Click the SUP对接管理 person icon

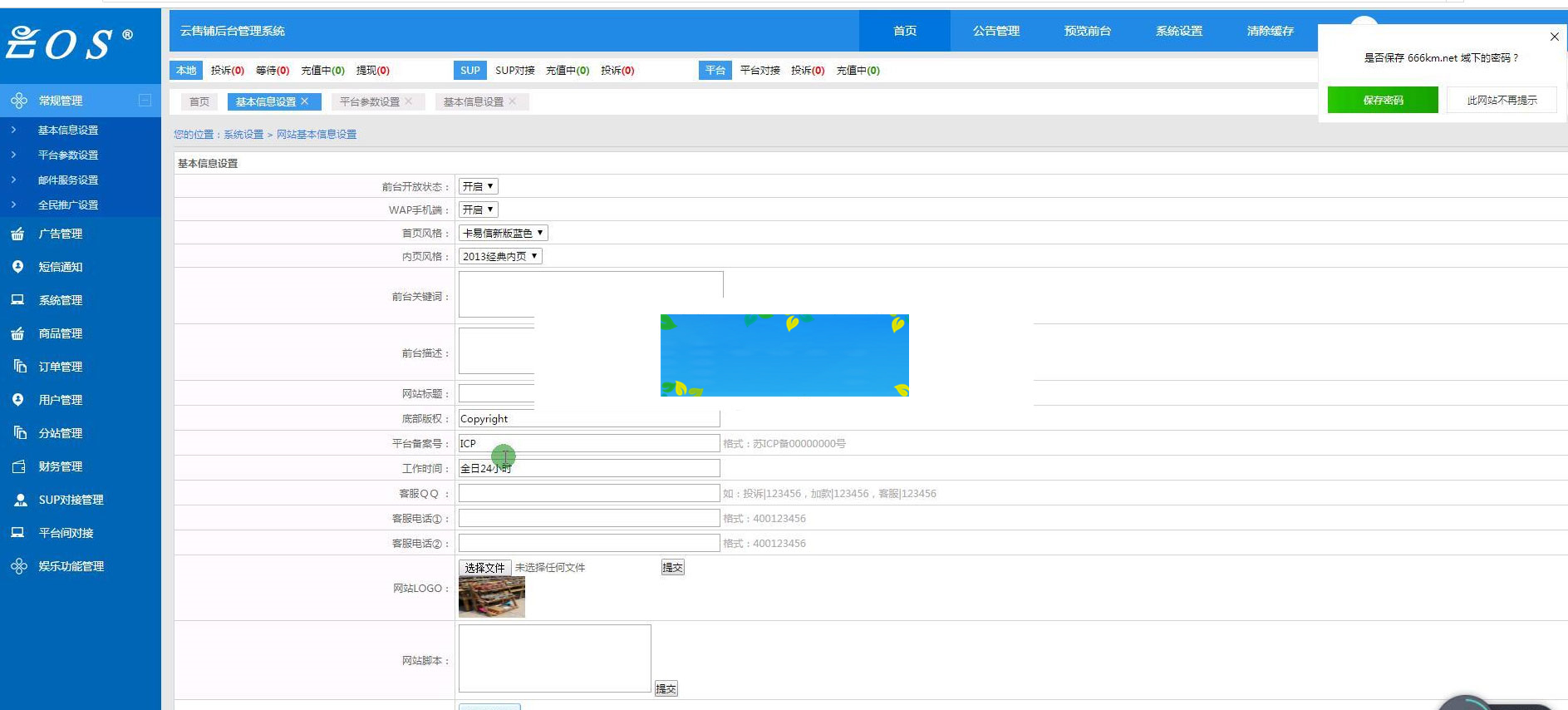point(20,500)
